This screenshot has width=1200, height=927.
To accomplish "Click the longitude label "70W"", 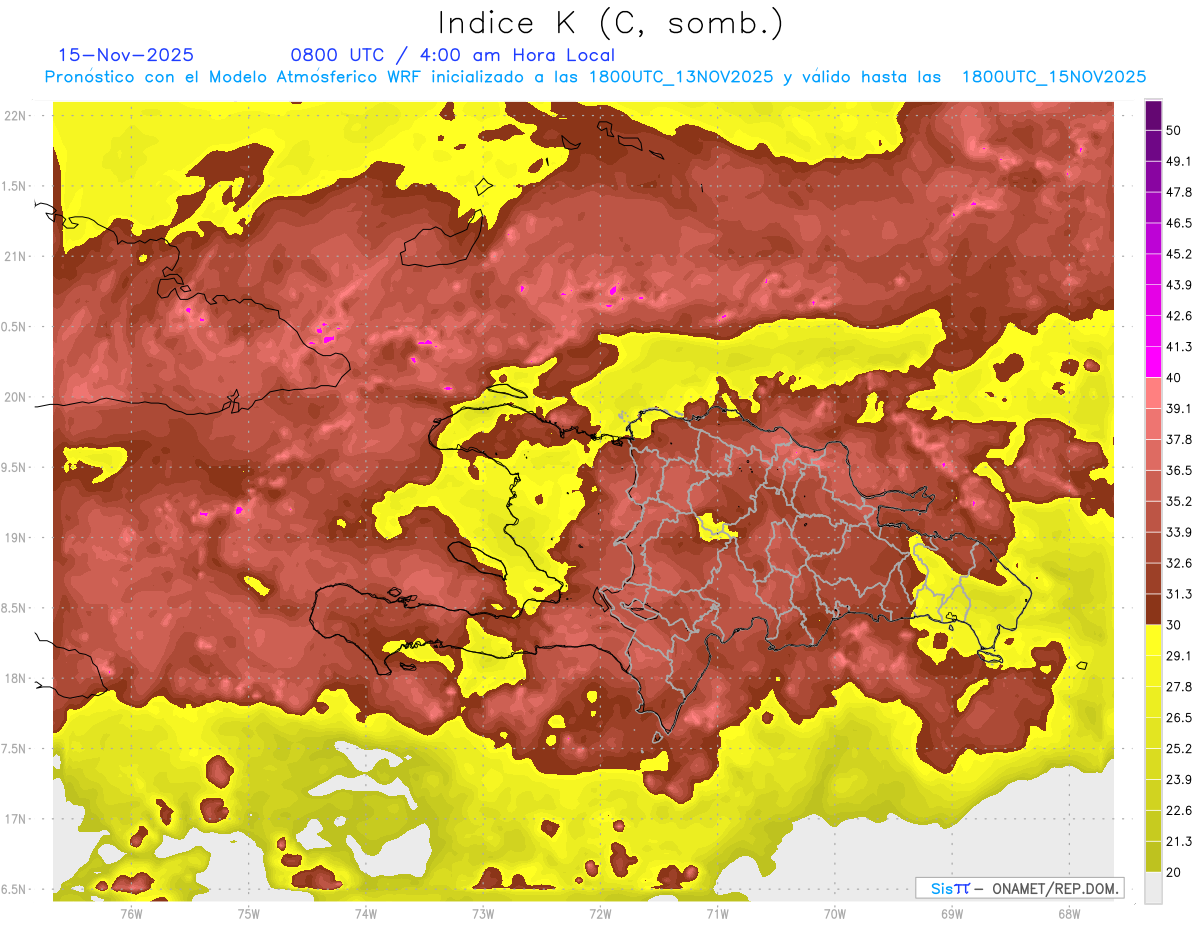I will (x=835, y=914).
